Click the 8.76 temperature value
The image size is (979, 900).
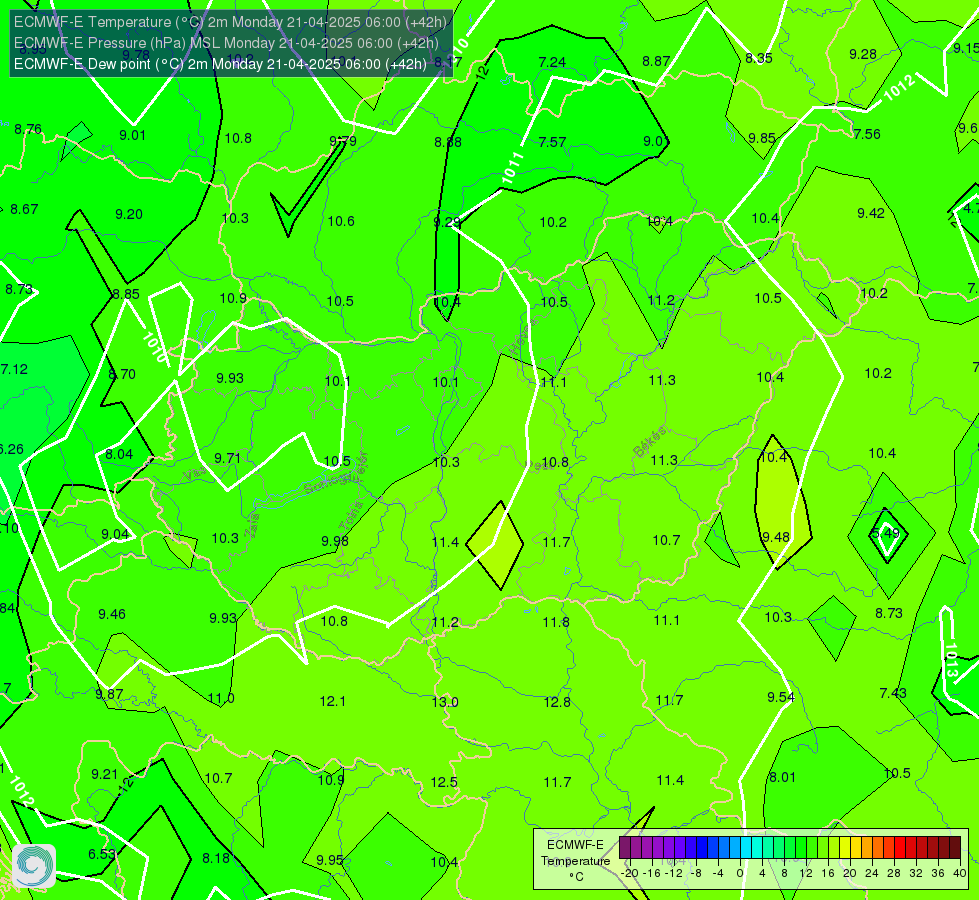[x=27, y=129]
